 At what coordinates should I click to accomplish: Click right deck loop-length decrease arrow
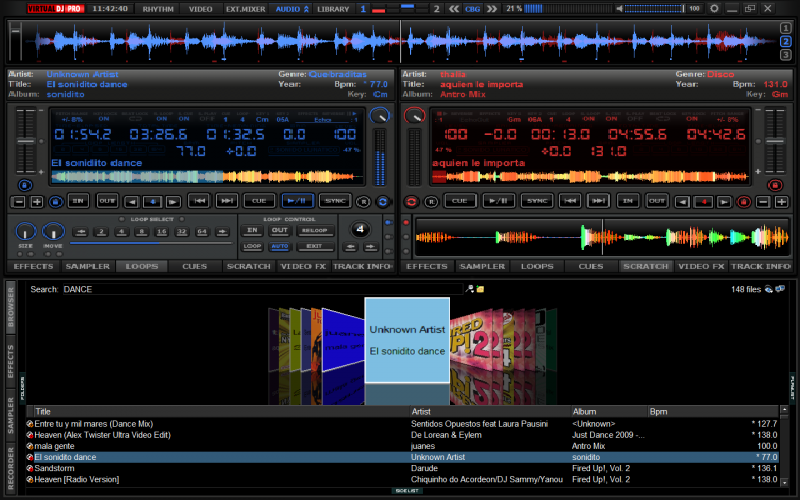[682, 202]
